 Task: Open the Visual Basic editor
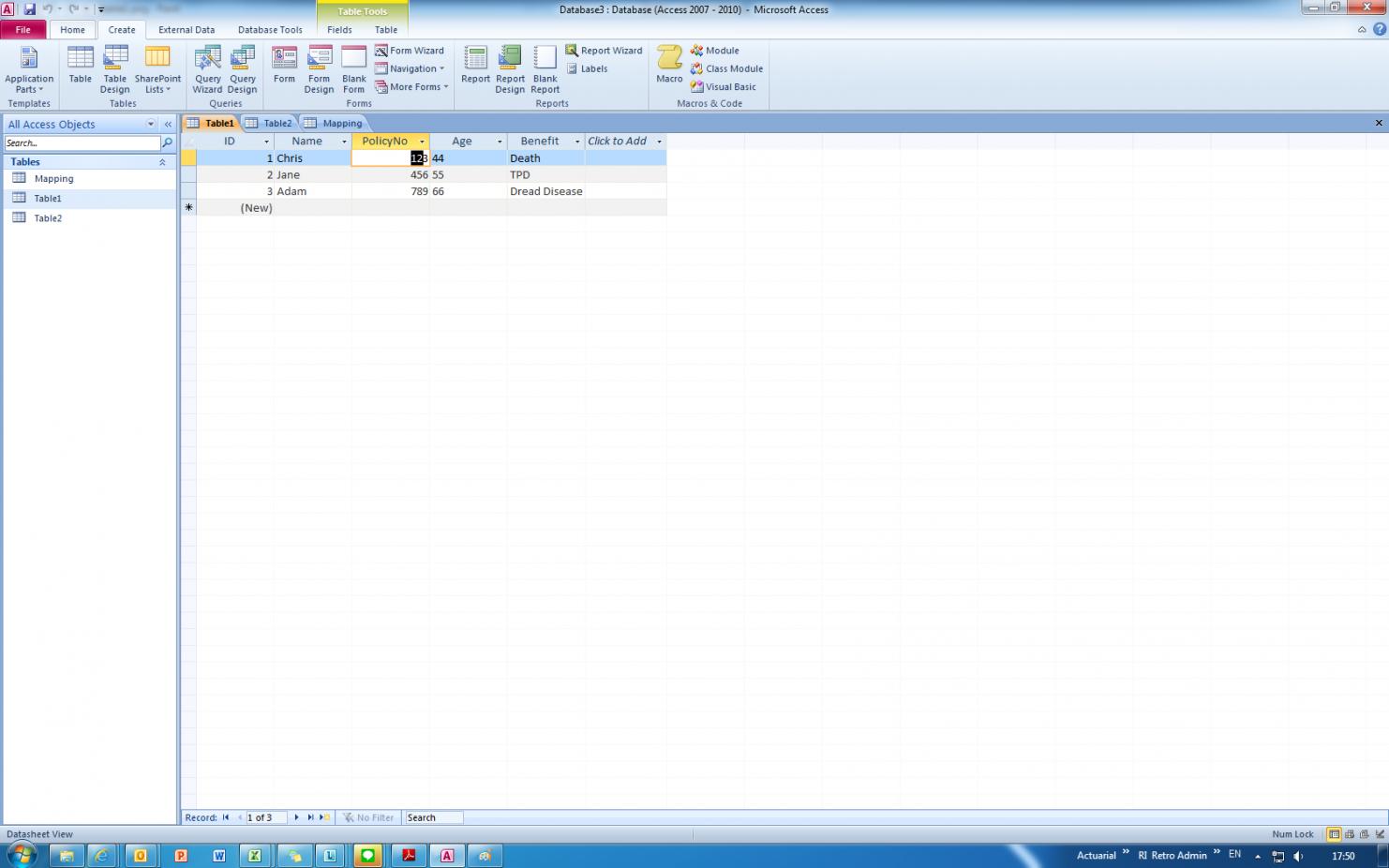723,87
